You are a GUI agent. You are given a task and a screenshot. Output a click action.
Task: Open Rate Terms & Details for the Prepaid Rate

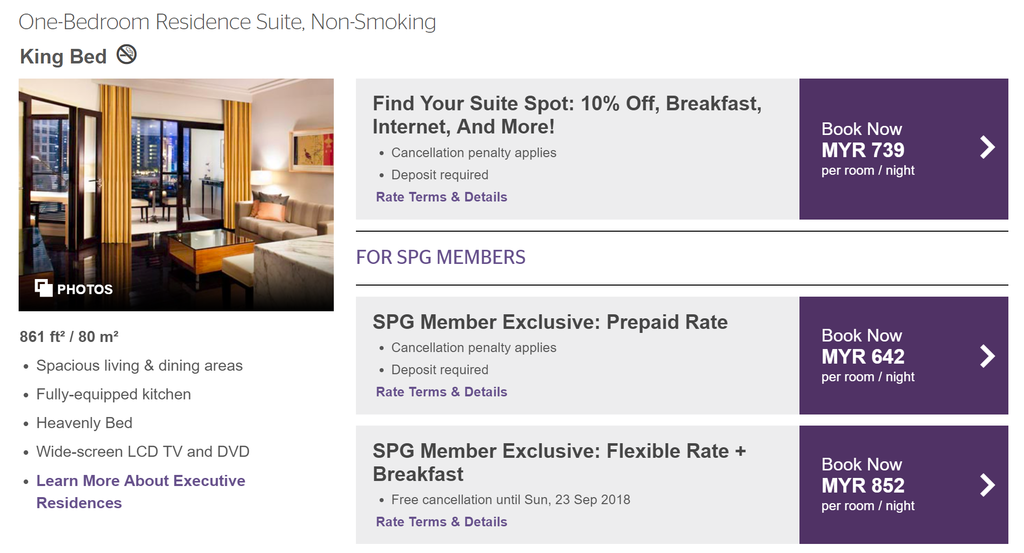441,392
